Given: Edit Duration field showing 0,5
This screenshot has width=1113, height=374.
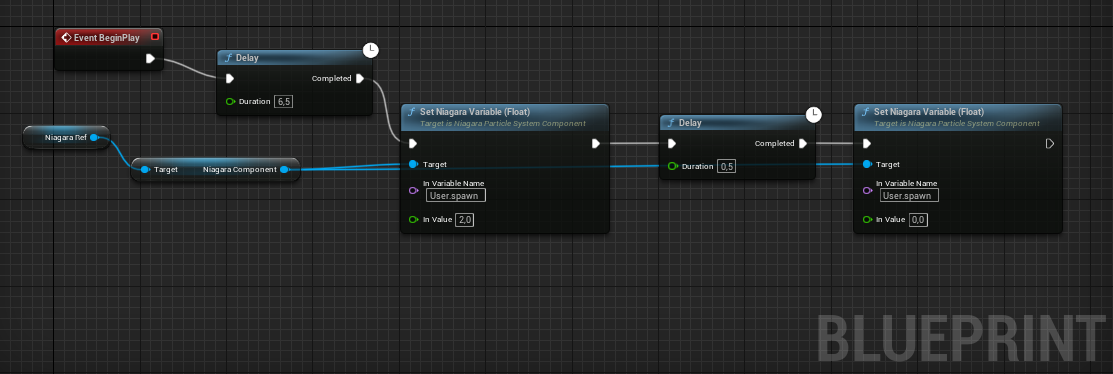Looking at the screenshot, I should (x=727, y=166).
